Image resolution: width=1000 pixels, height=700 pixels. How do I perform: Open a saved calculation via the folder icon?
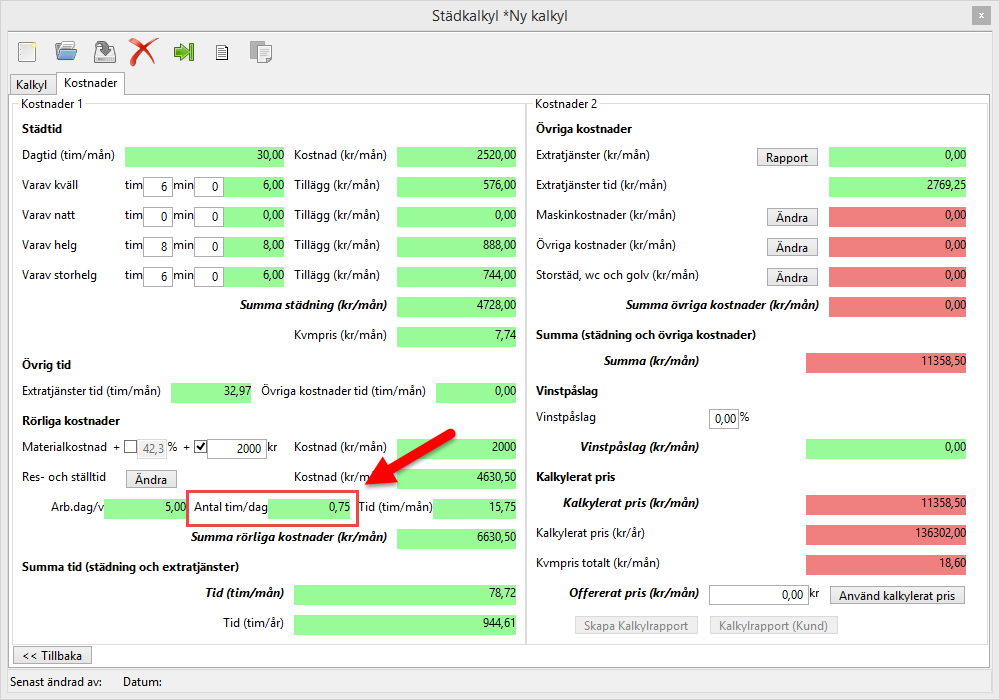pos(66,51)
